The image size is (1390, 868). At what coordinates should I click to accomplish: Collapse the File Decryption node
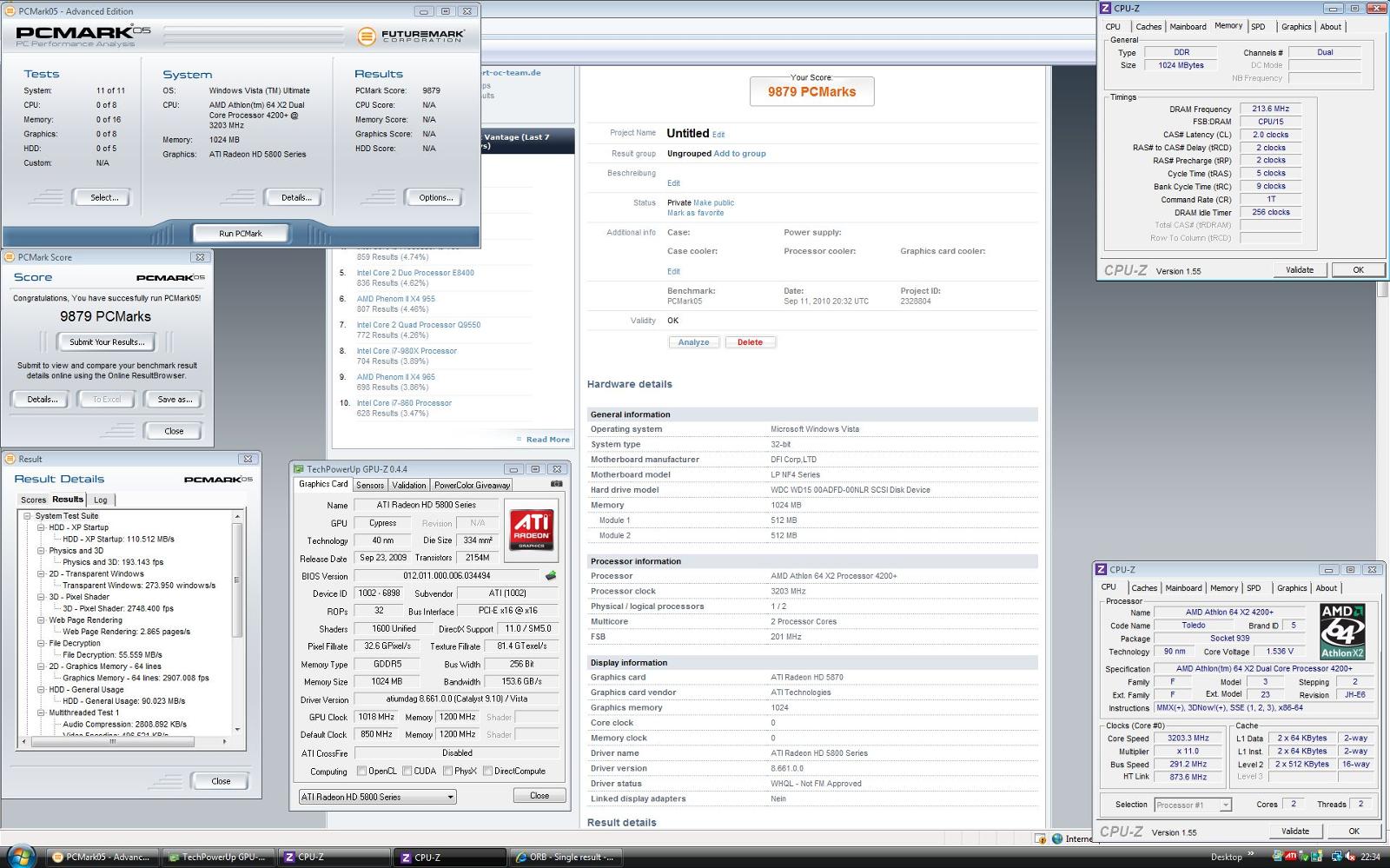pyautogui.click(x=41, y=643)
